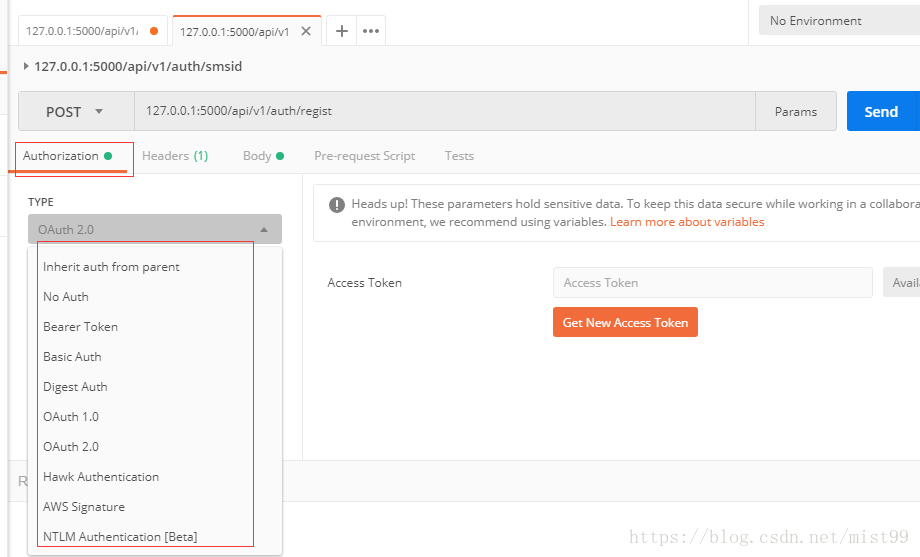This screenshot has height=557, width=920.
Task: Open a new request tab with plus icon
Action: pos(341,31)
